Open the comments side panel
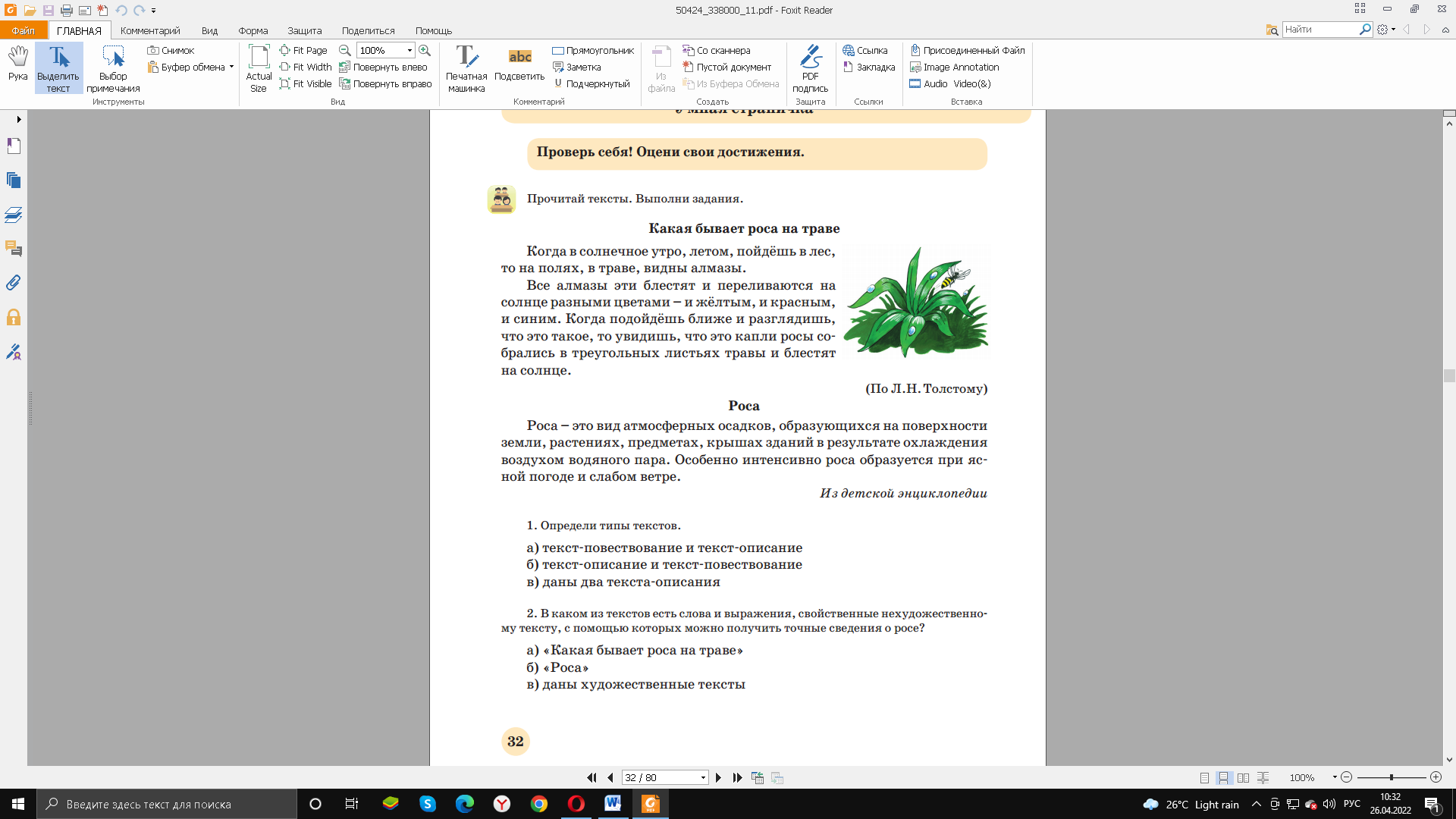1456x819 pixels. (14, 249)
